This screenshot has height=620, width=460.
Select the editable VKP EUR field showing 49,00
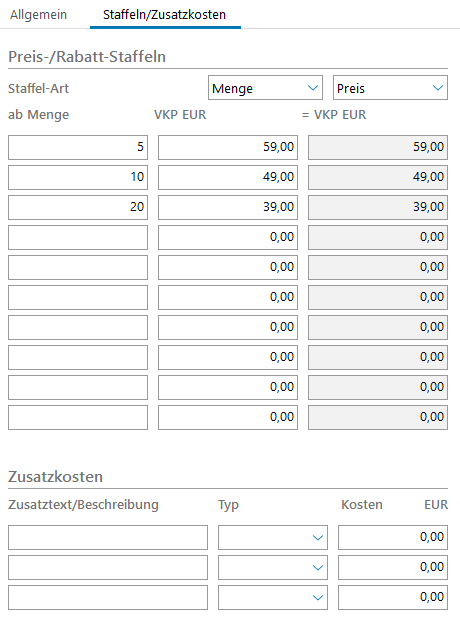pos(228,177)
